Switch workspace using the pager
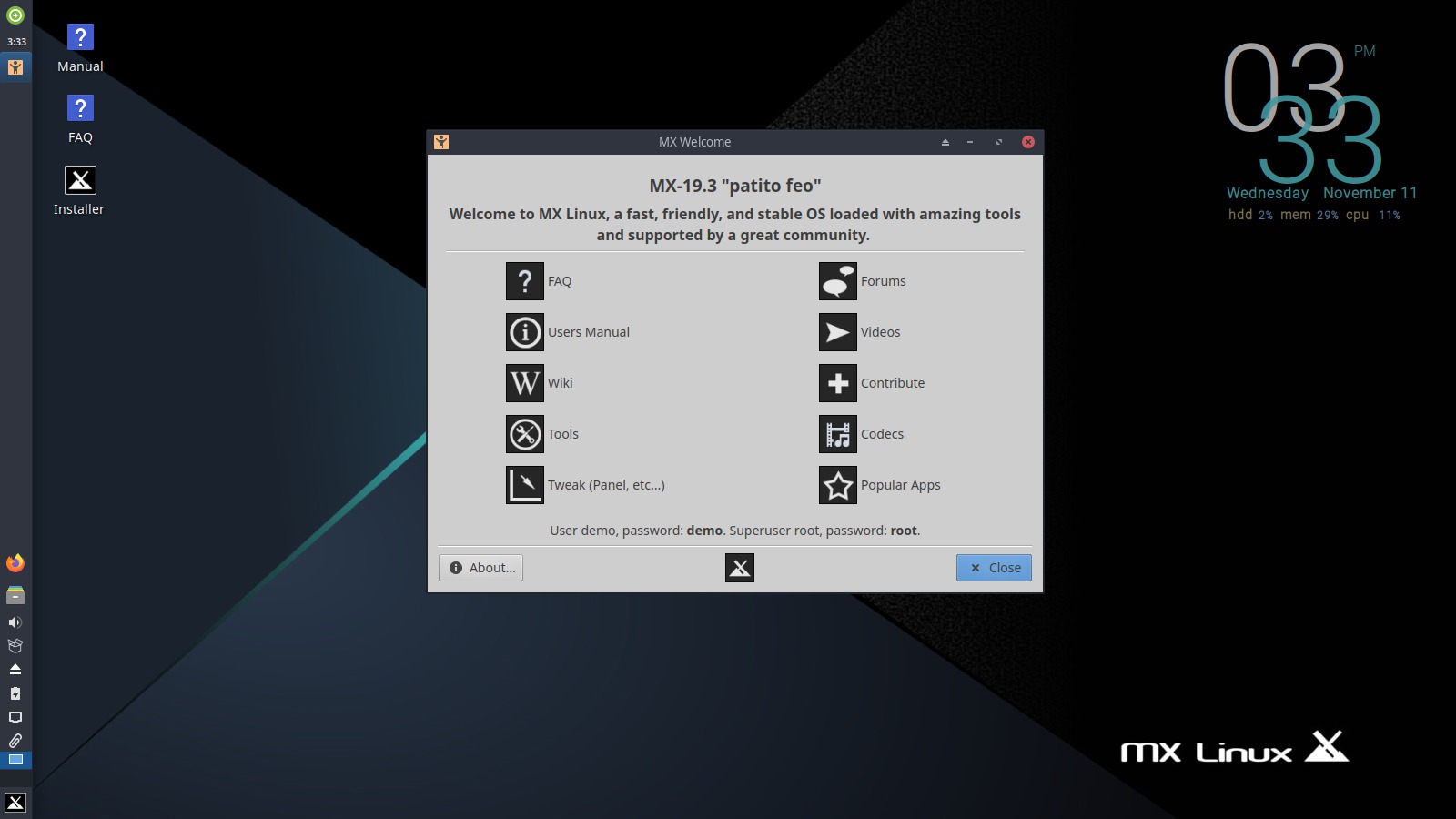This screenshot has width=1456, height=819. [15, 760]
